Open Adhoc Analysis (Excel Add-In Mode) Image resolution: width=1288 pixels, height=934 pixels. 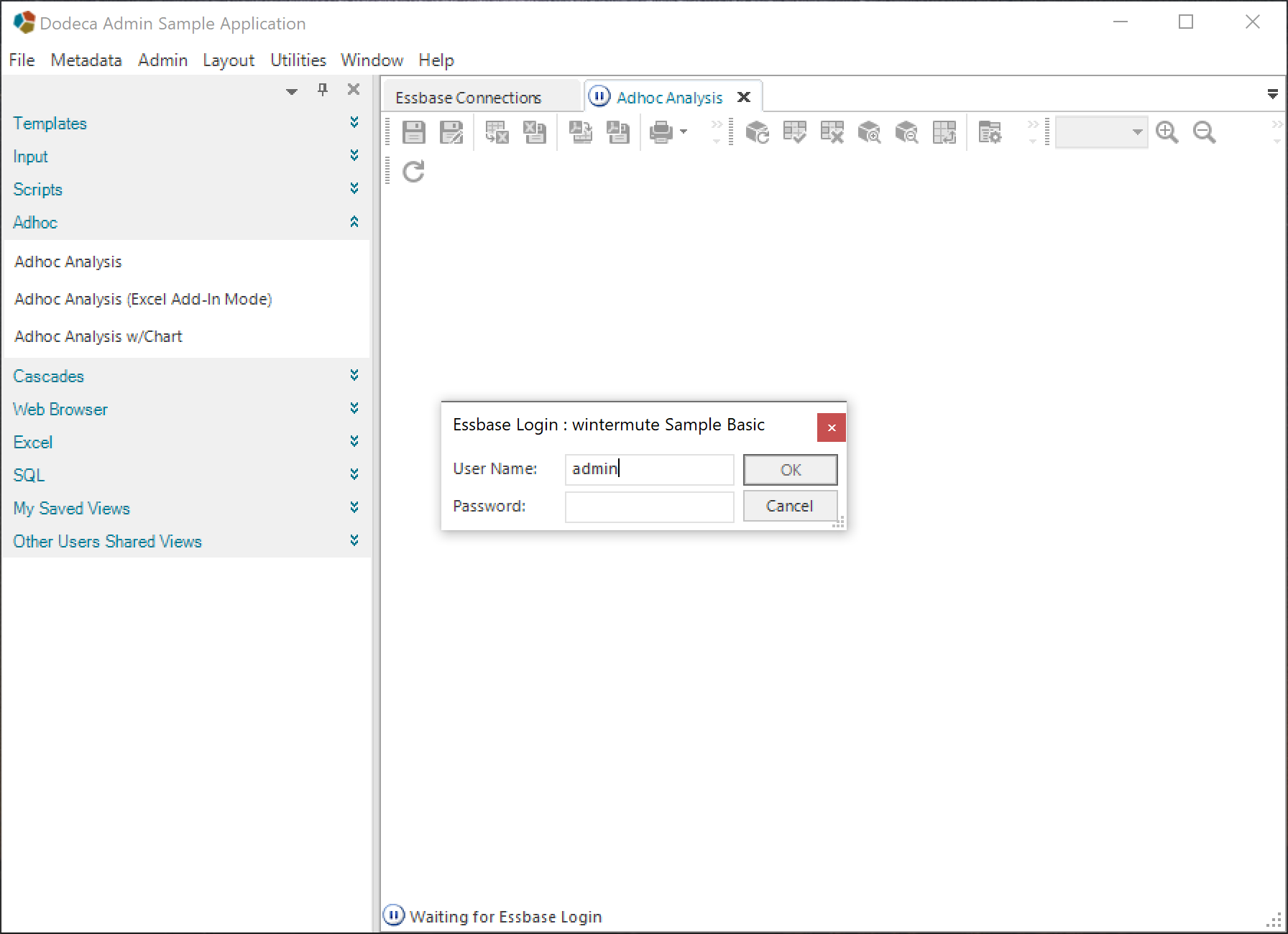pyautogui.click(x=143, y=299)
